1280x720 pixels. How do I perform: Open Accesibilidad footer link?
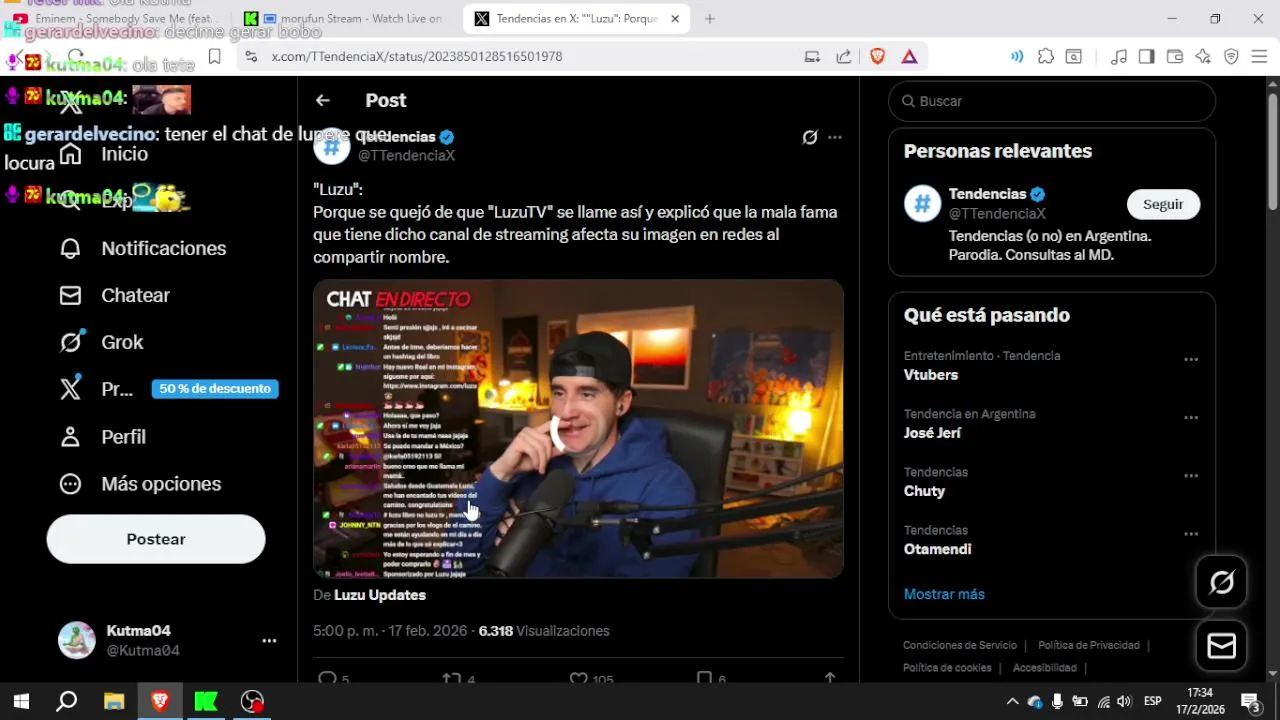[1045, 668]
